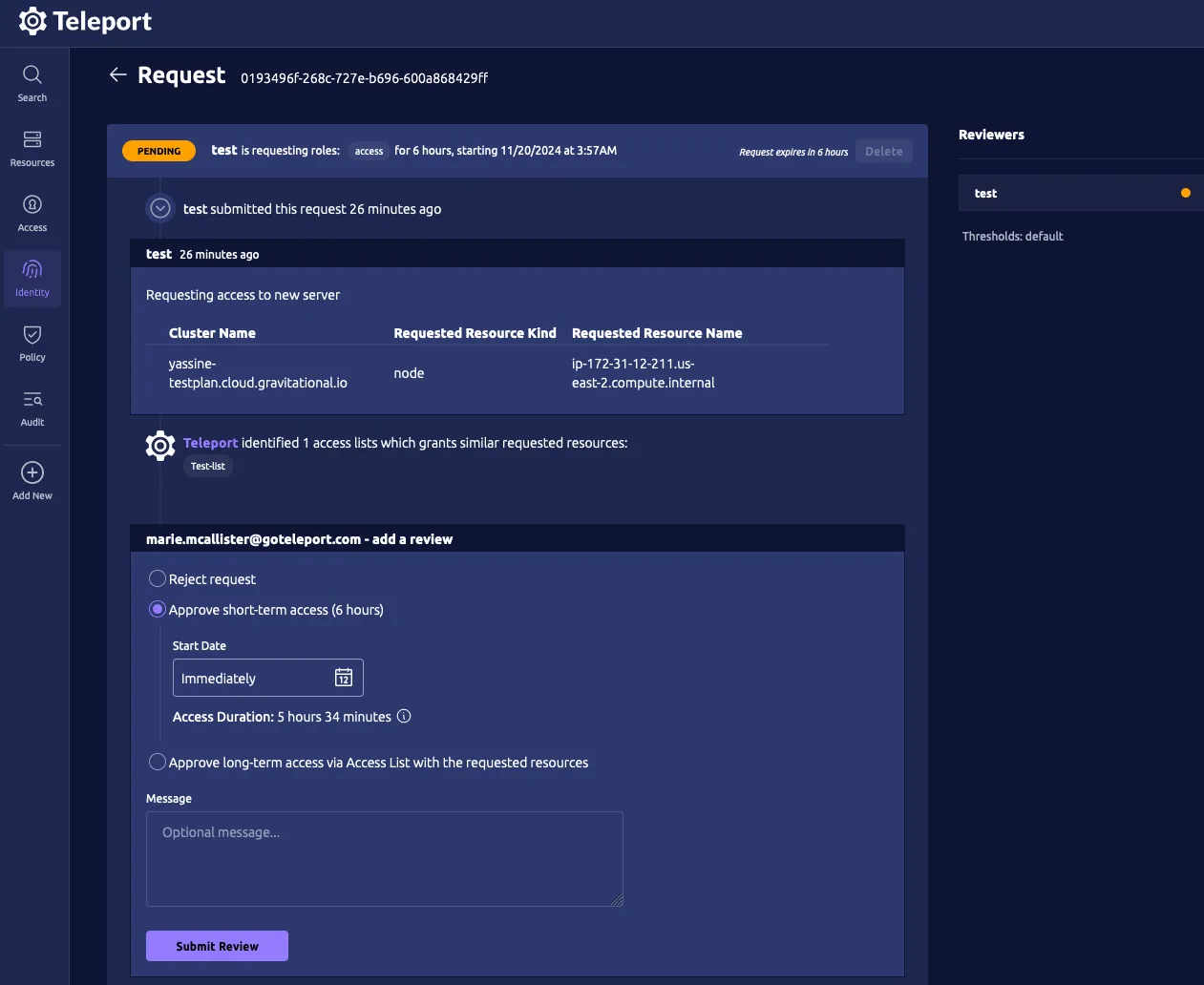Click info icon next to Access Duration
Image resolution: width=1204 pixels, height=985 pixels.
tap(404, 716)
